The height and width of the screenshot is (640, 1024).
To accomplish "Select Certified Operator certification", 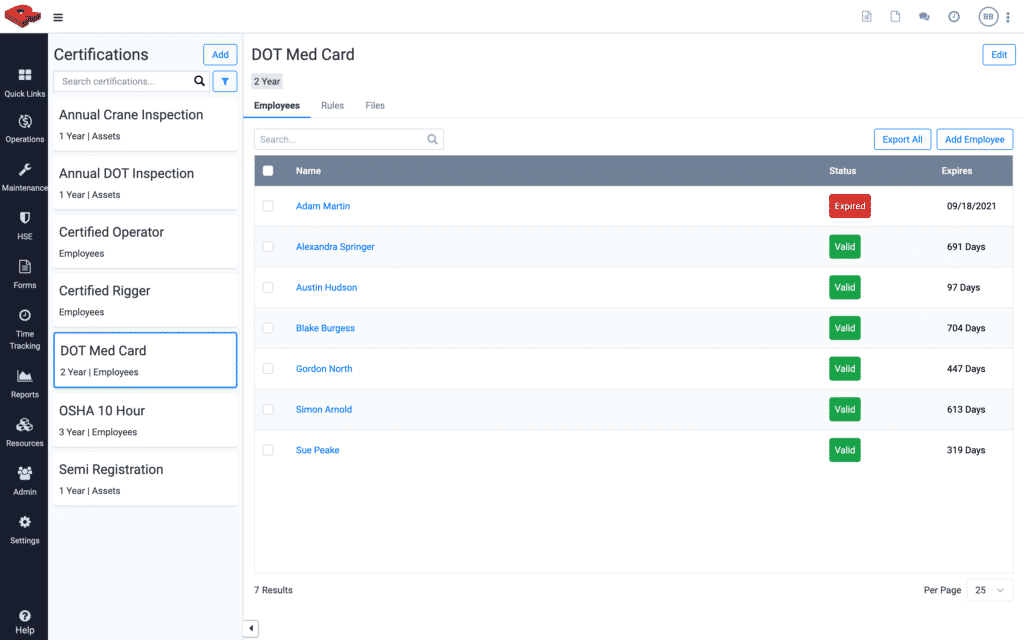I will pyautogui.click(x=145, y=242).
